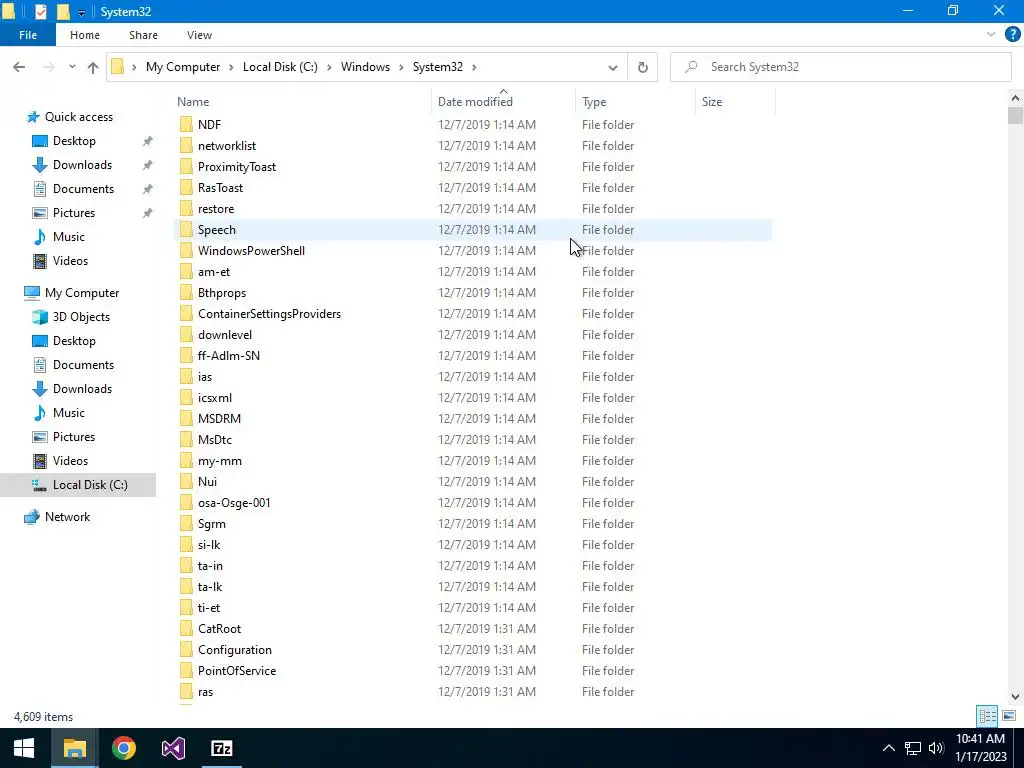Click the Windows breadcrumb in address bar

tap(365, 67)
